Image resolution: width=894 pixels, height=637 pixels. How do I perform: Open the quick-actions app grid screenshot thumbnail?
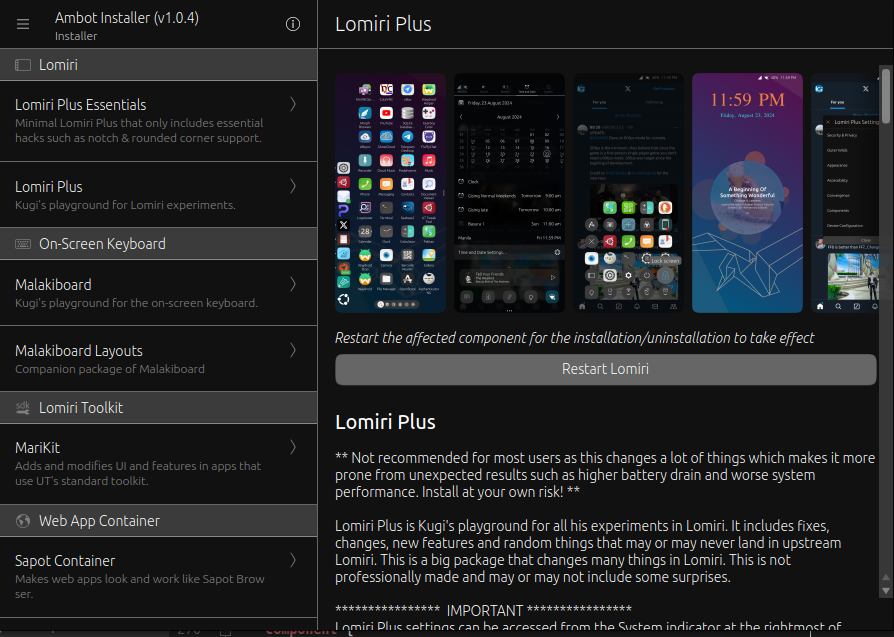click(x=628, y=193)
